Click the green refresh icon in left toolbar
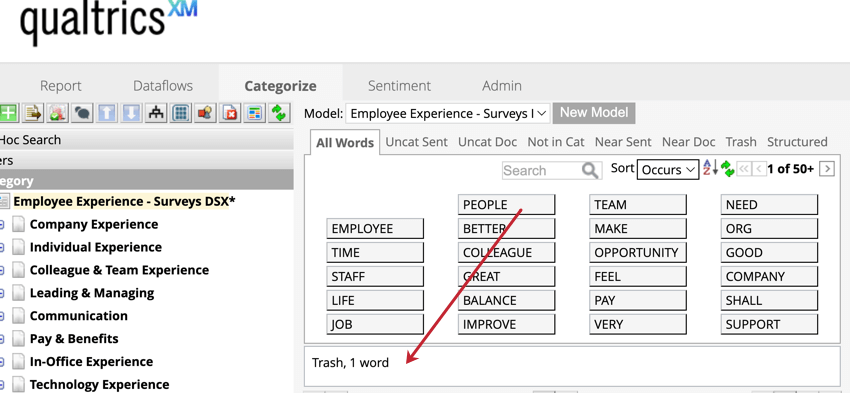Image resolution: width=850 pixels, height=393 pixels. tap(279, 113)
